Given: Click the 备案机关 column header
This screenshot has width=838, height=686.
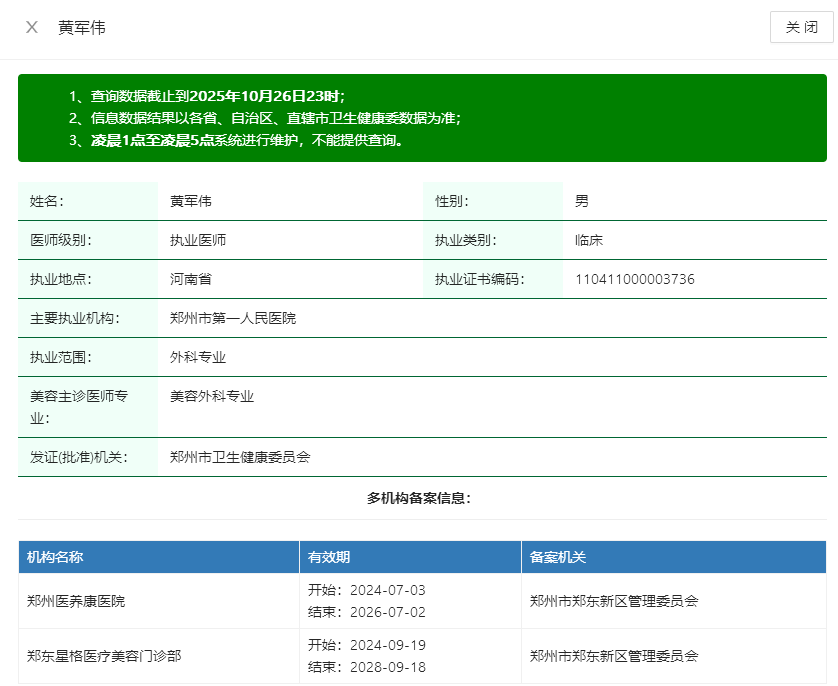Looking at the screenshot, I should [x=558, y=557].
